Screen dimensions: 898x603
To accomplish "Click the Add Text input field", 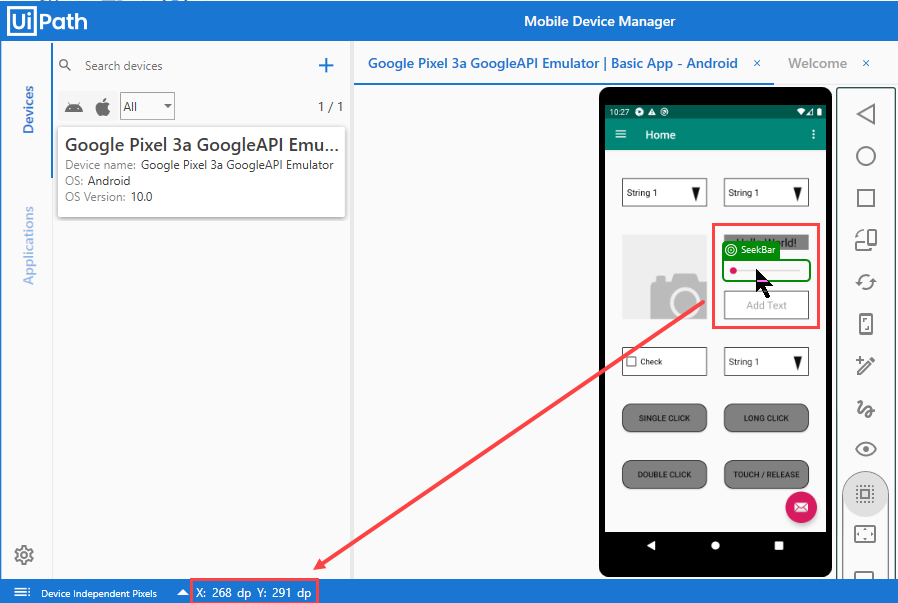I will pos(766,305).
